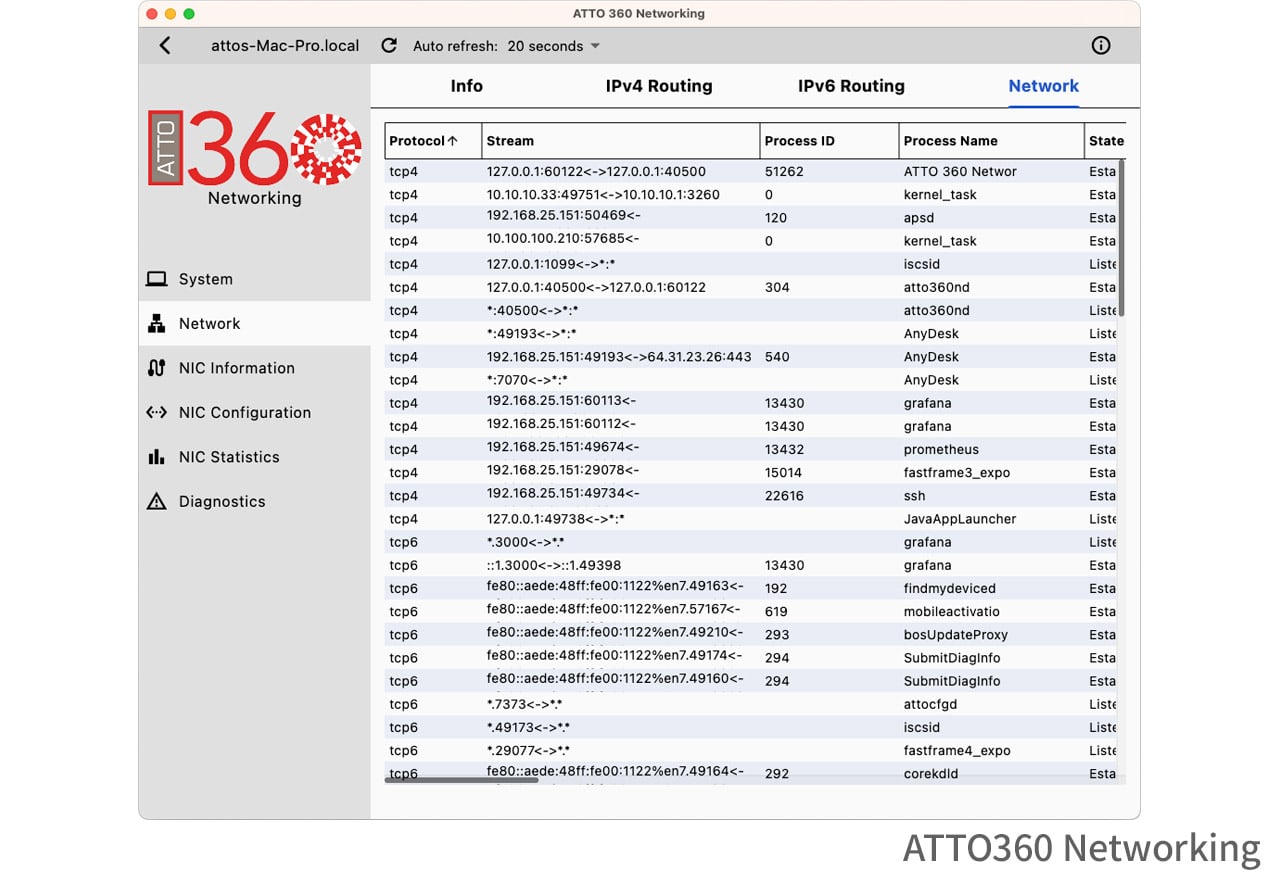The width and height of the screenshot is (1280, 880).
Task: Click stream 127.0.0.1:1099<->*:*
Action: pyautogui.click(x=551, y=264)
